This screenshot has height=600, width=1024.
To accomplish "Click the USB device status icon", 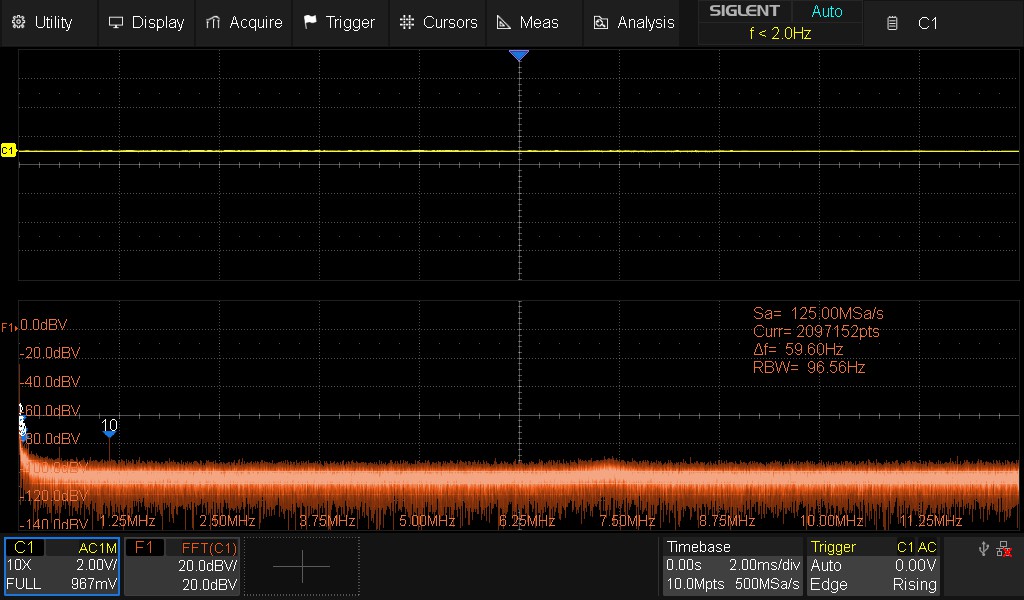I will click(984, 549).
